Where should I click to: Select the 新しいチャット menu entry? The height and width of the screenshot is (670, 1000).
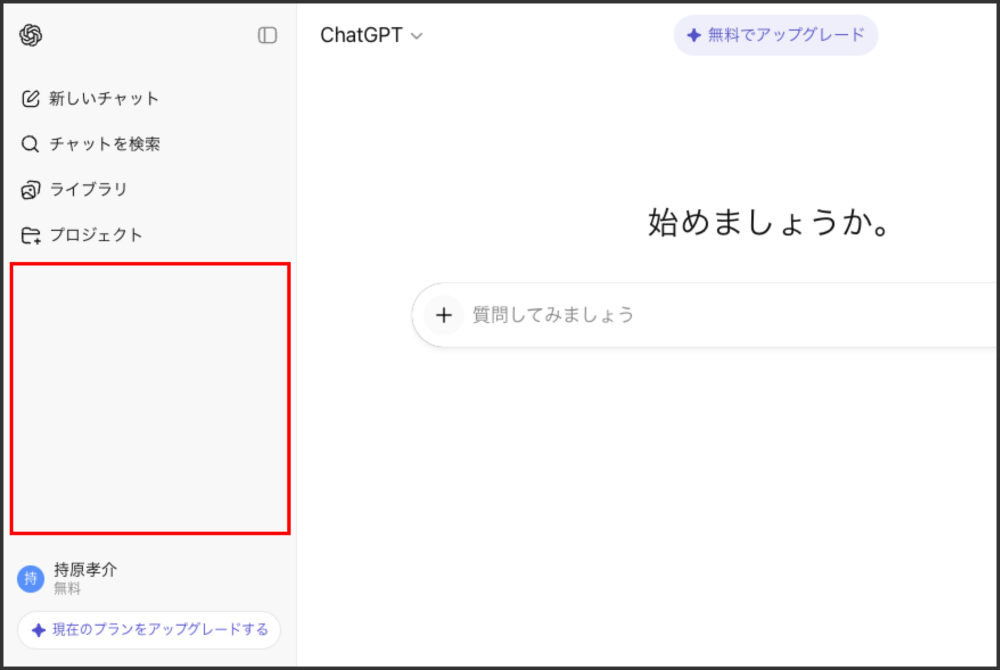click(103, 98)
